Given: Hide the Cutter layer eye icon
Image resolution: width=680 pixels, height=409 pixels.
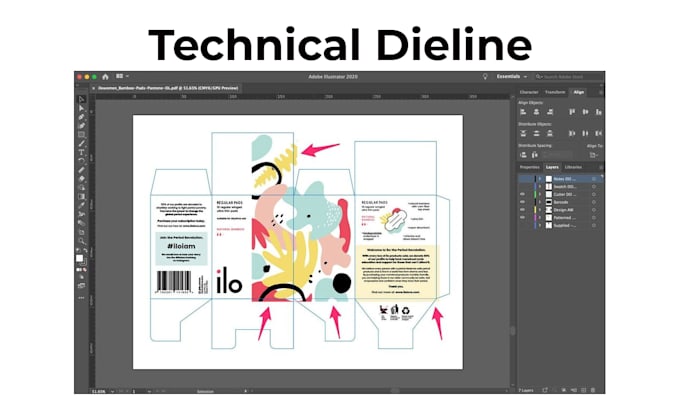Looking at the screenshot, I should point(522,194).
